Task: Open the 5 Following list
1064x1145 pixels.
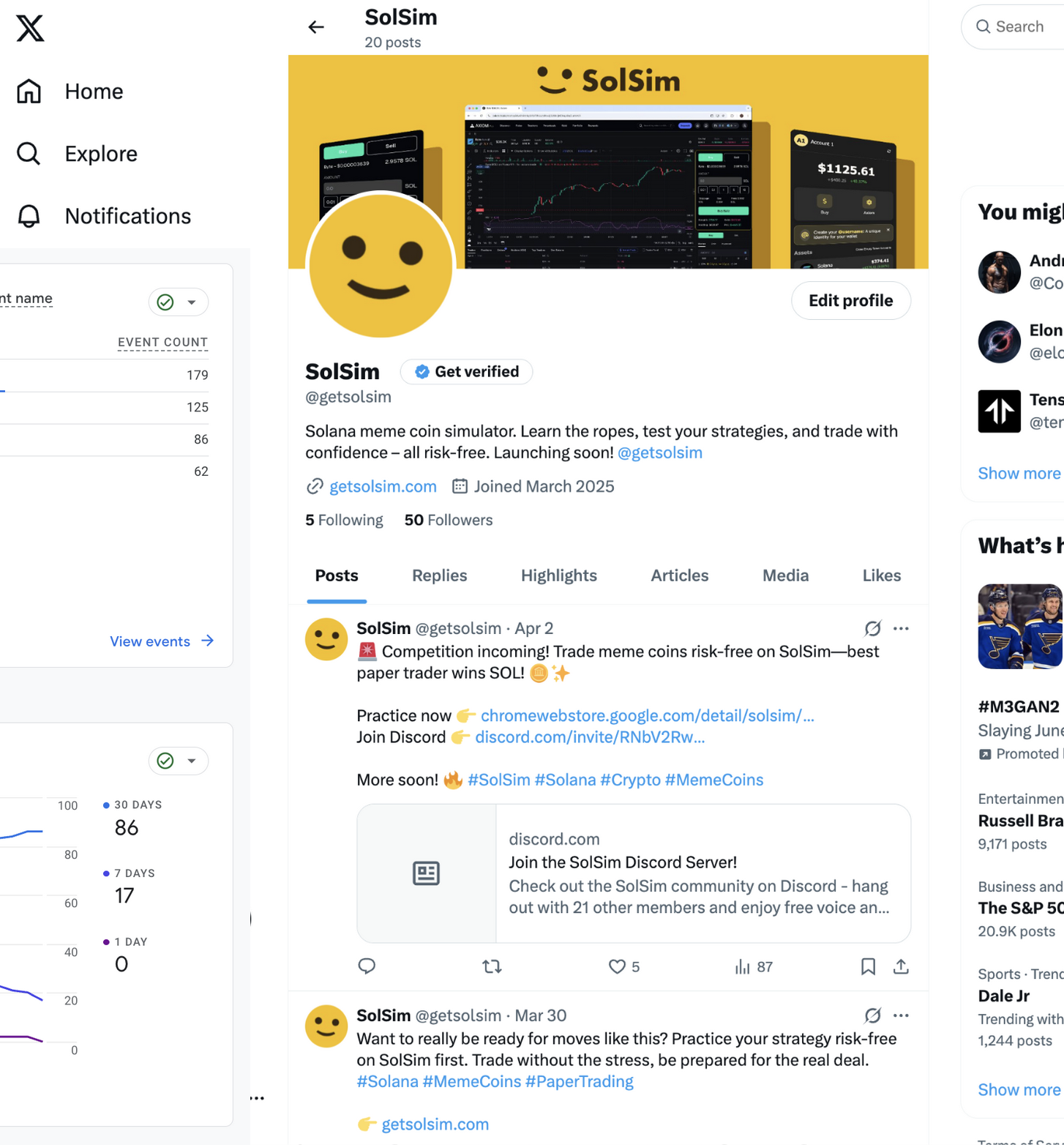Action: coord(344,521)
